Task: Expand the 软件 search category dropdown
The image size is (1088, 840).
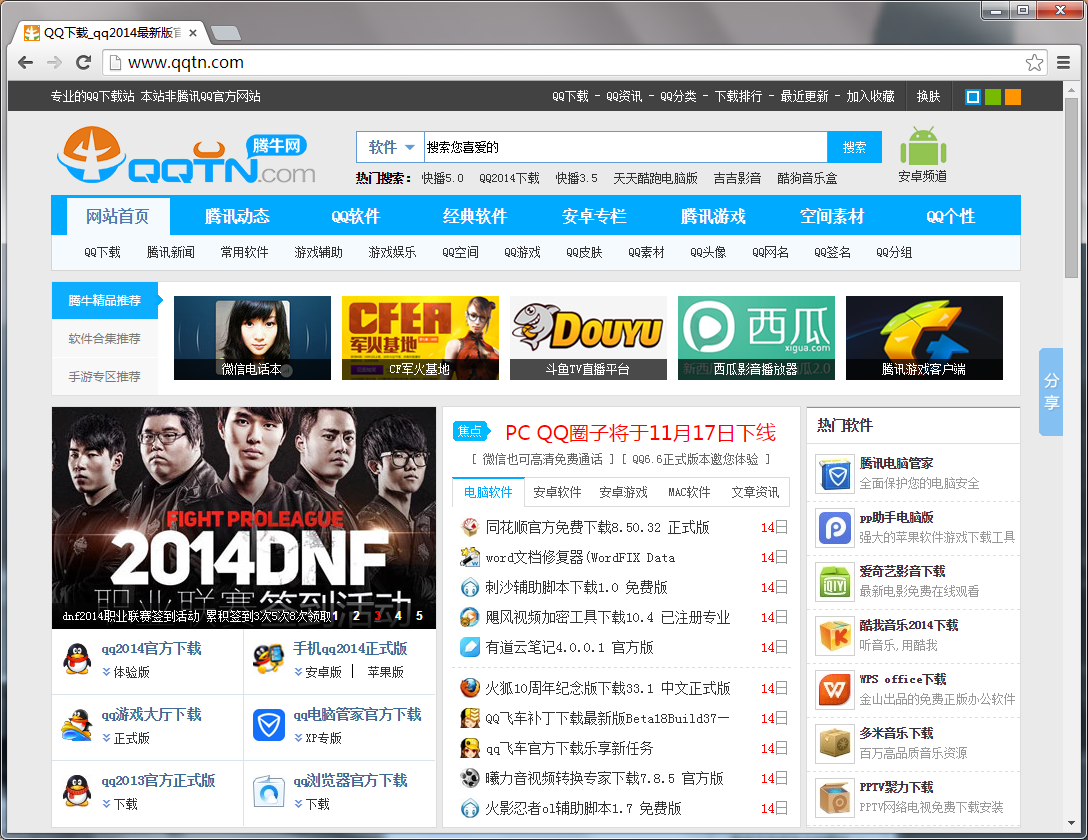Action: (x=391, y=147)
